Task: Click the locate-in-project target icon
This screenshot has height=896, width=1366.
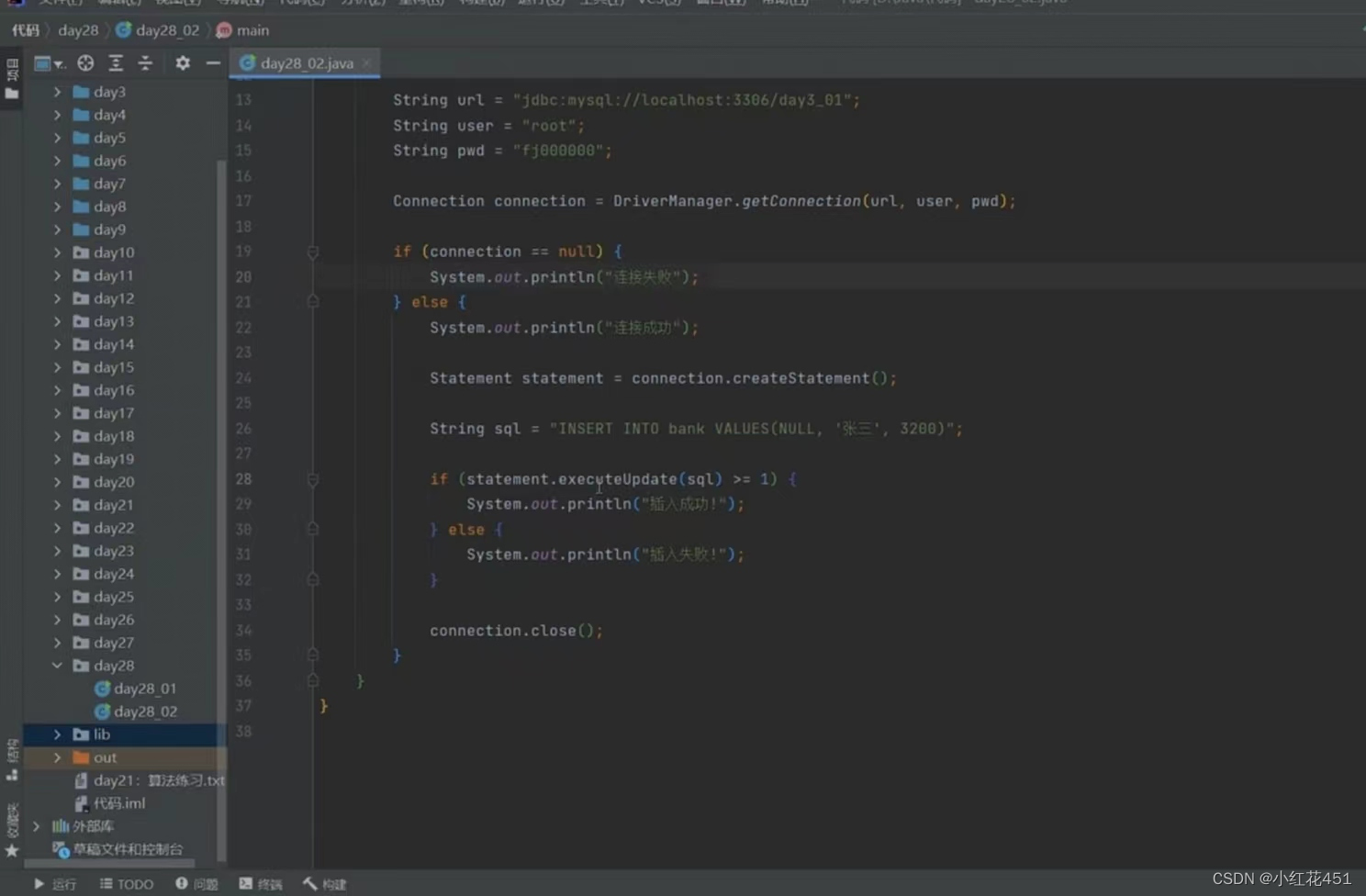Action: point(85,63)
